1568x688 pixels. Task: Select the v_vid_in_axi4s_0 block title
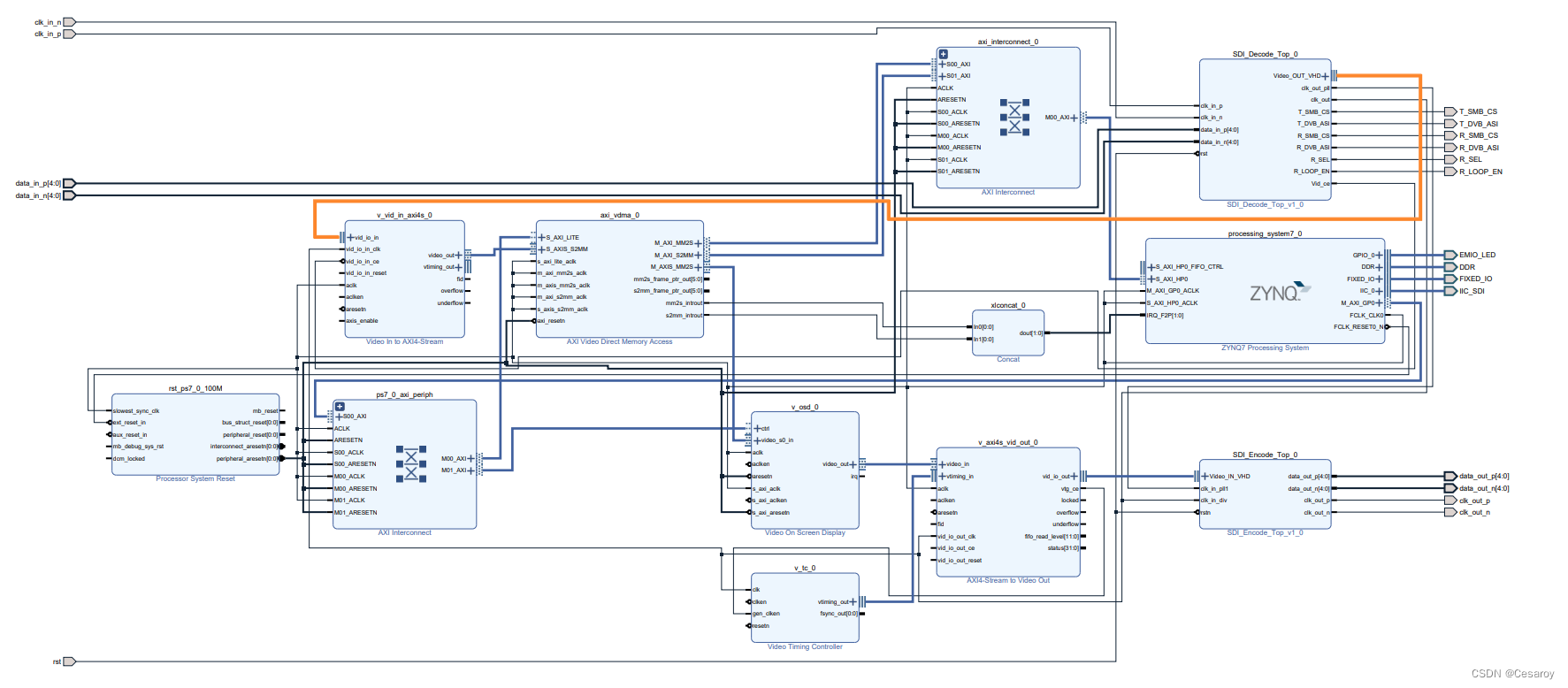point(404,215)
